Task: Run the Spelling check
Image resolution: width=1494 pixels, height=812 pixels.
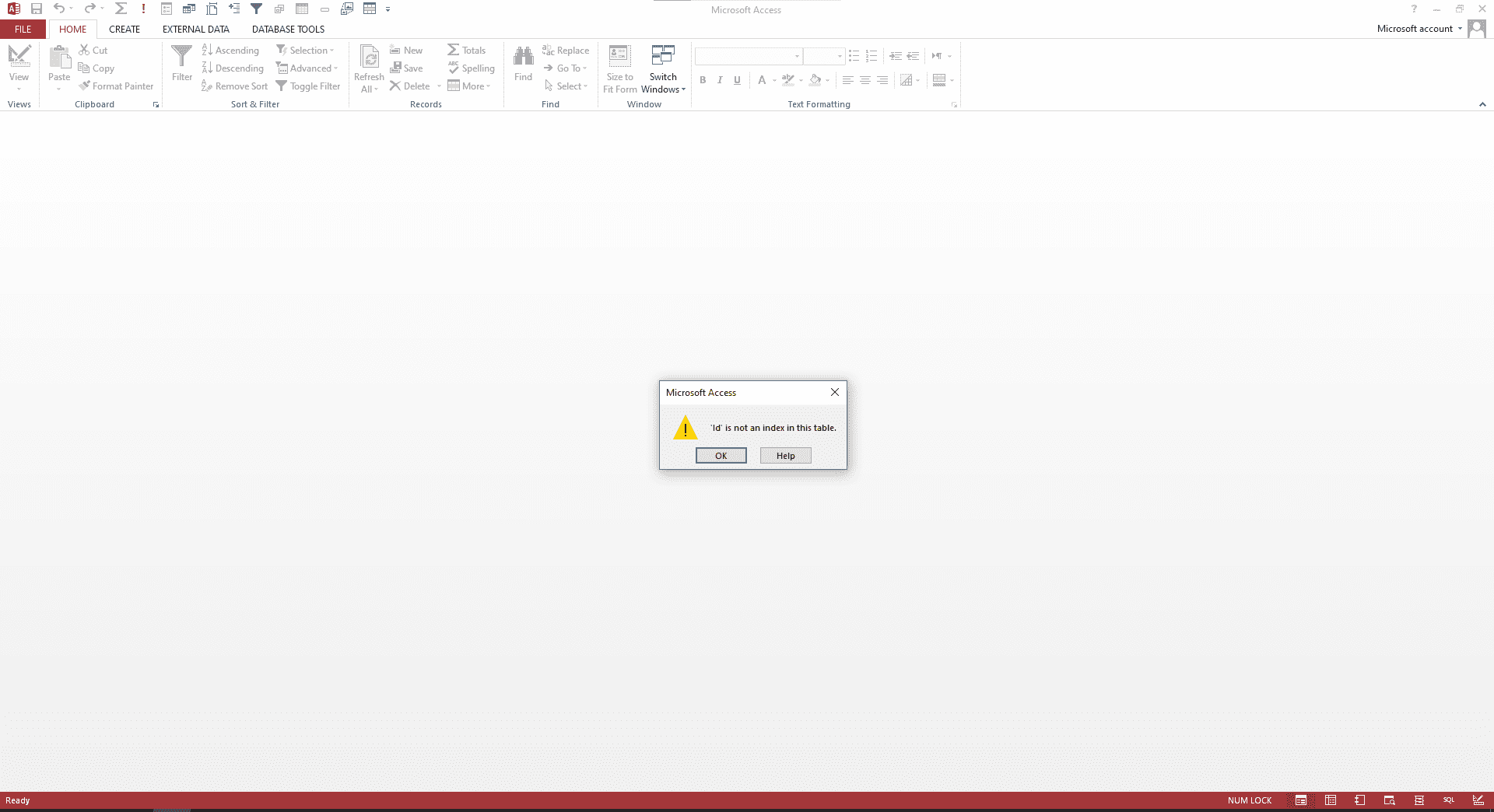Action: [472, 68]
